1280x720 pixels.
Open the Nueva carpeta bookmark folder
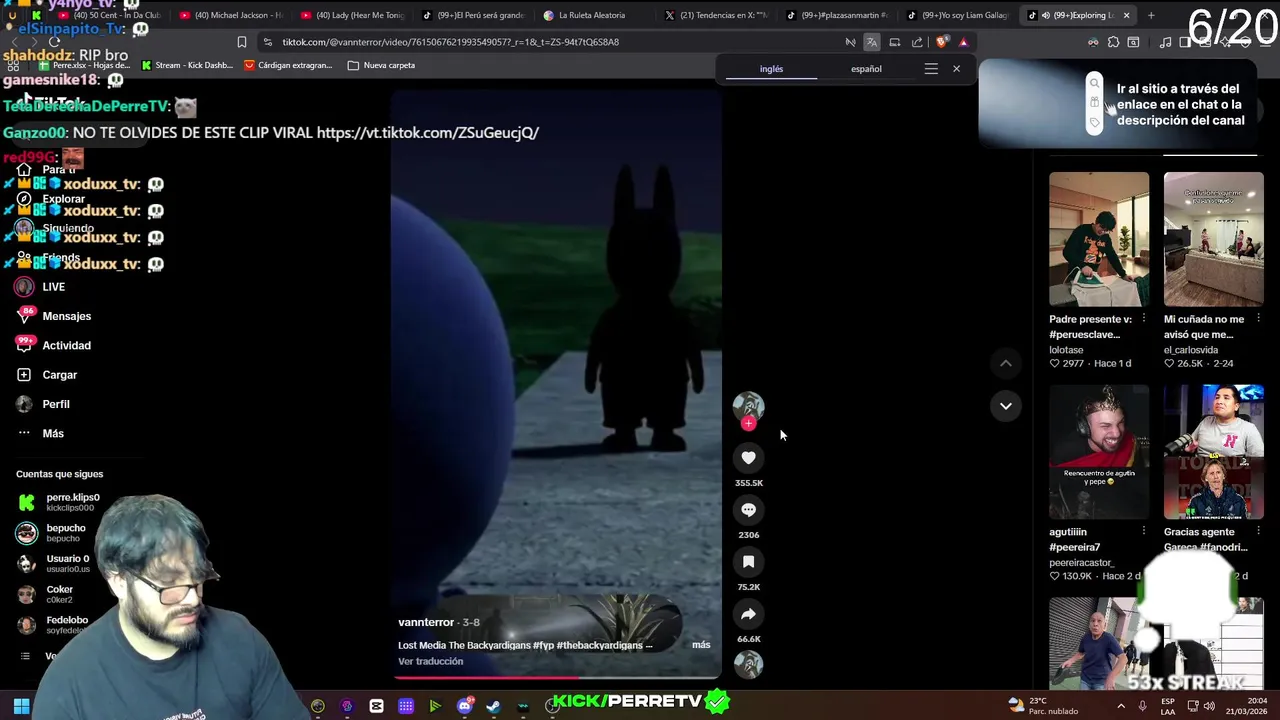(x=381, y=65)
